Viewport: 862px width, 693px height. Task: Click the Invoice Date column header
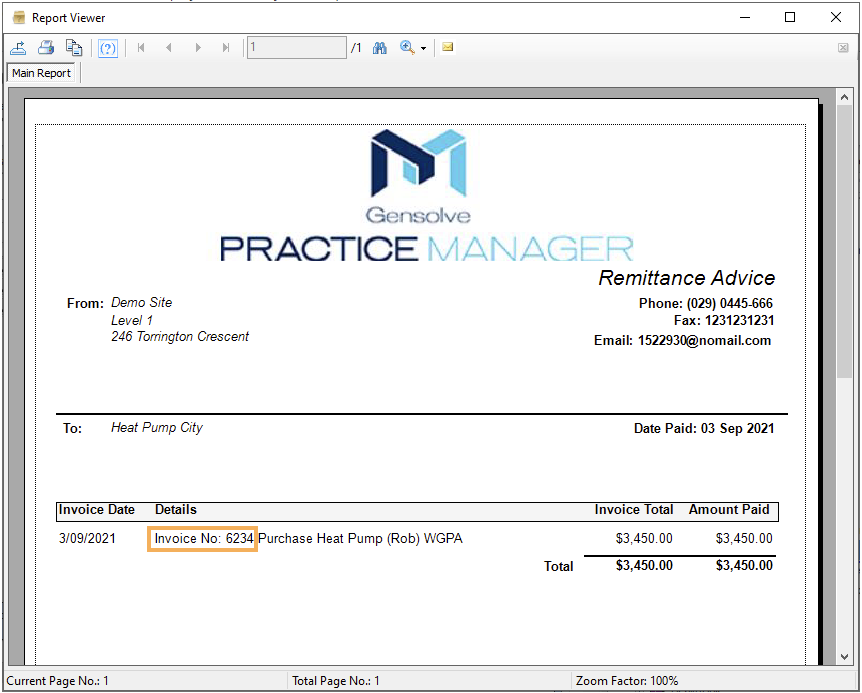[97, 509]
